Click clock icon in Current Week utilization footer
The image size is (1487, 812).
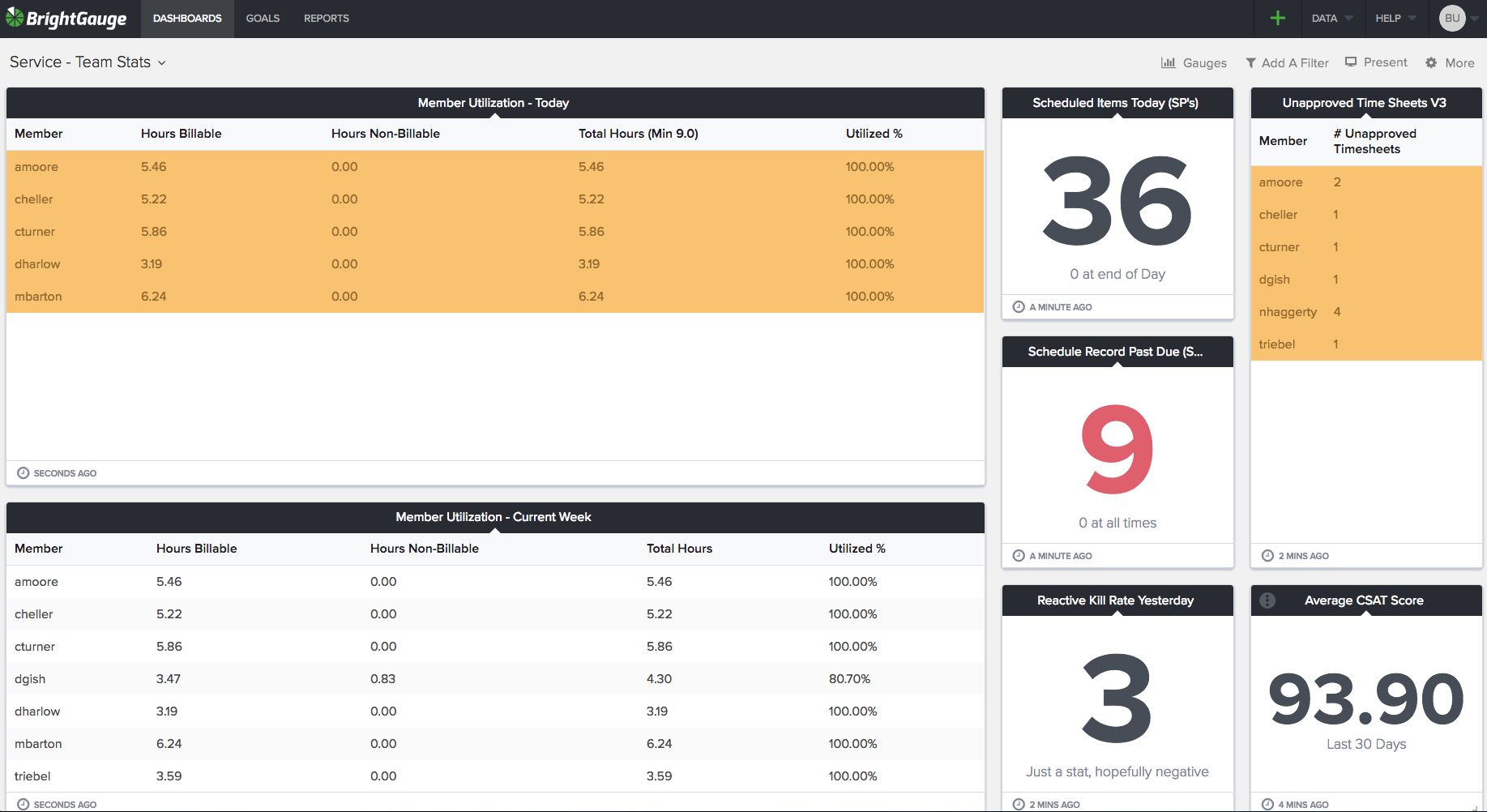[24, 805]
